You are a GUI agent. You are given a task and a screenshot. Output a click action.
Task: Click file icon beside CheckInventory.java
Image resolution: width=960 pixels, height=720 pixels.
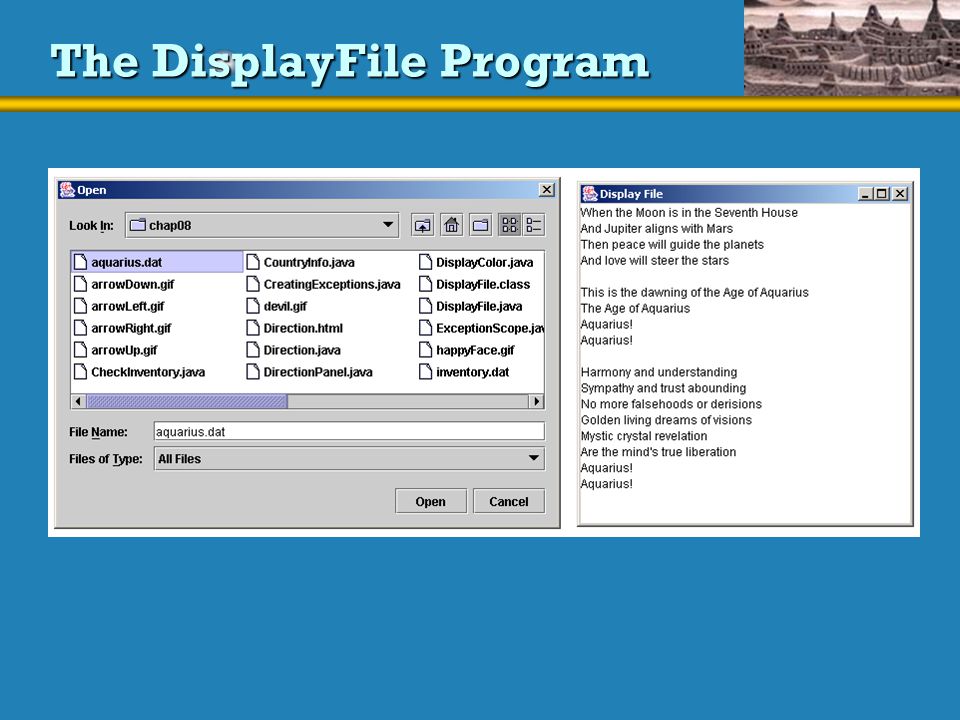point(80,372)
